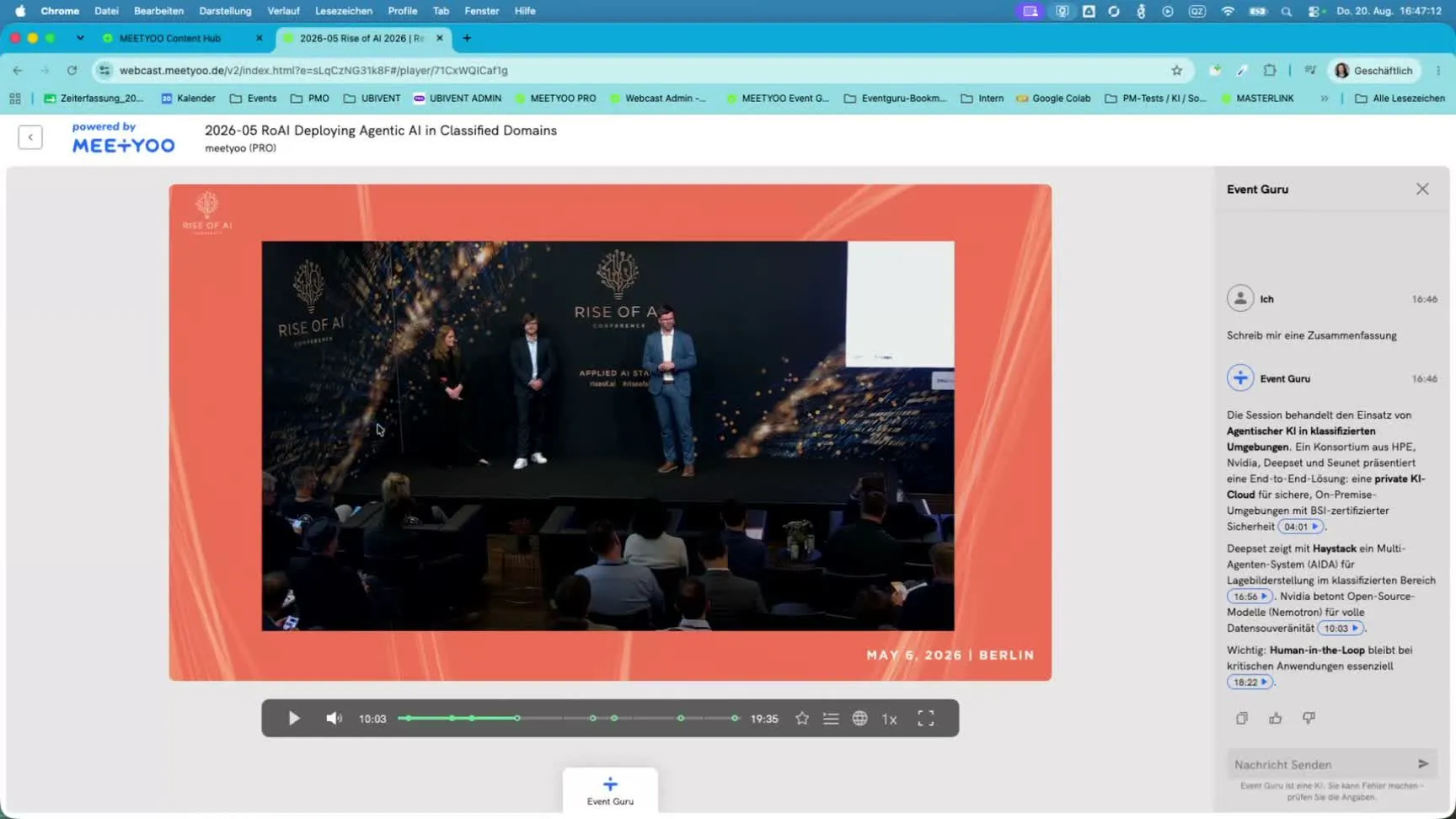Screen dimensions: 1456x819
Task: Open macOS Wi-Fi status menu
Action: tap(1228, 11)
